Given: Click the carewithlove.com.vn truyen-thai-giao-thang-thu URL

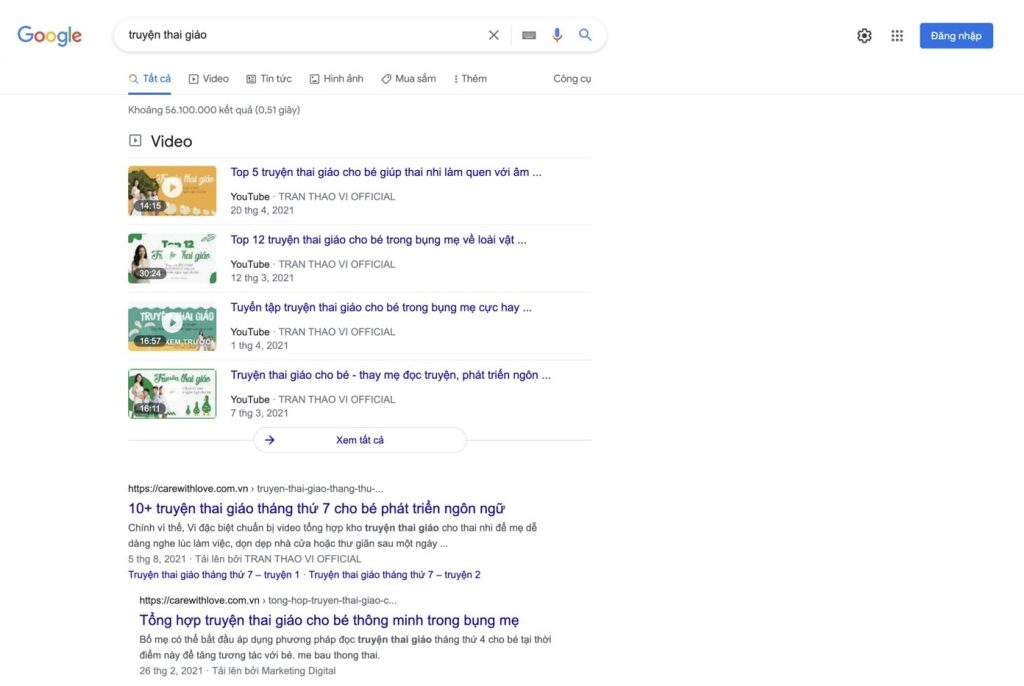Looking at the screenshot, I should coord(255,489).
